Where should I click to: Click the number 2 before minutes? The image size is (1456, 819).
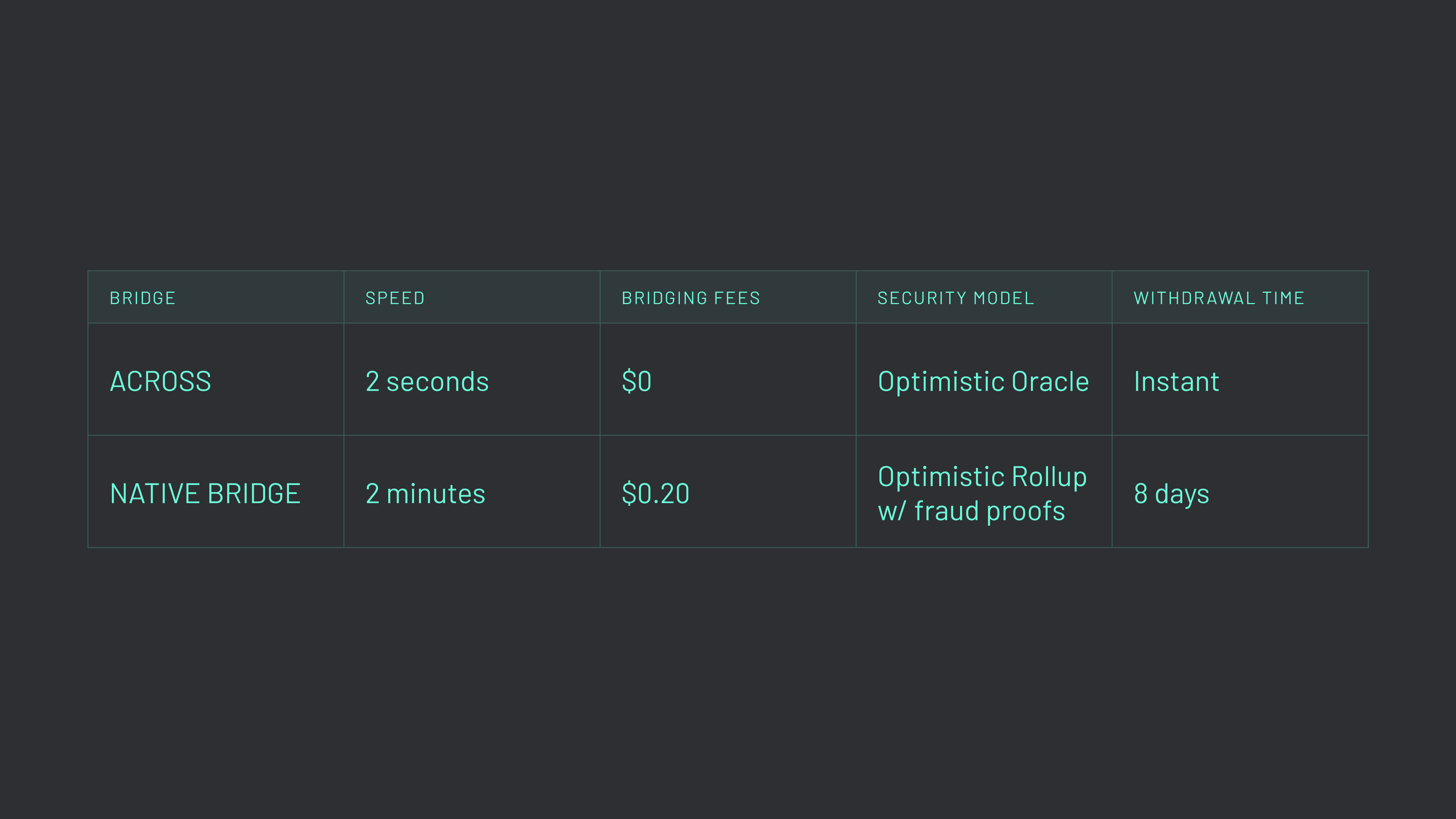click(372, 493)
